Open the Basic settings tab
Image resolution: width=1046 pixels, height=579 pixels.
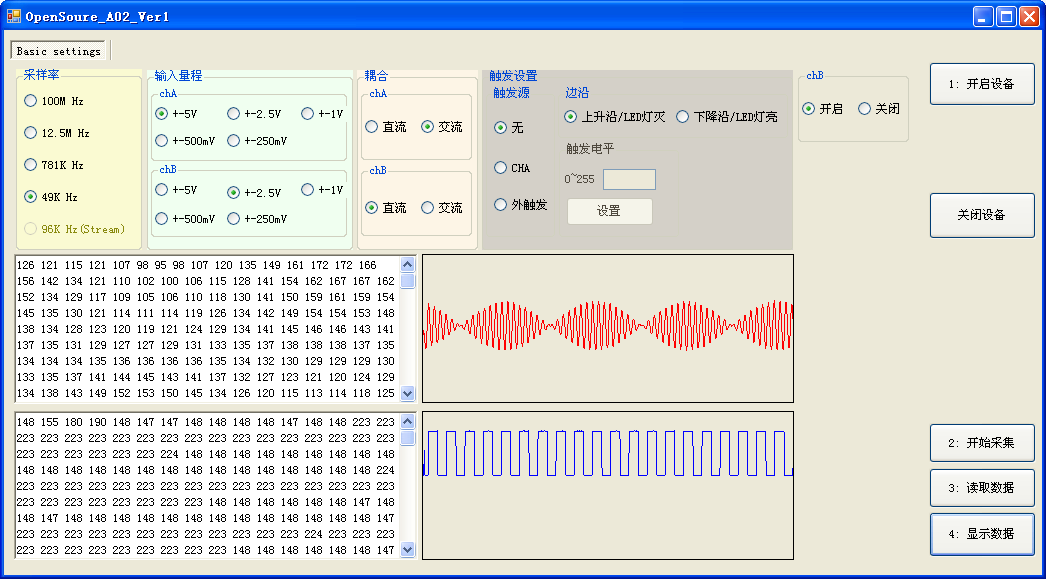(x=59, y=51)
